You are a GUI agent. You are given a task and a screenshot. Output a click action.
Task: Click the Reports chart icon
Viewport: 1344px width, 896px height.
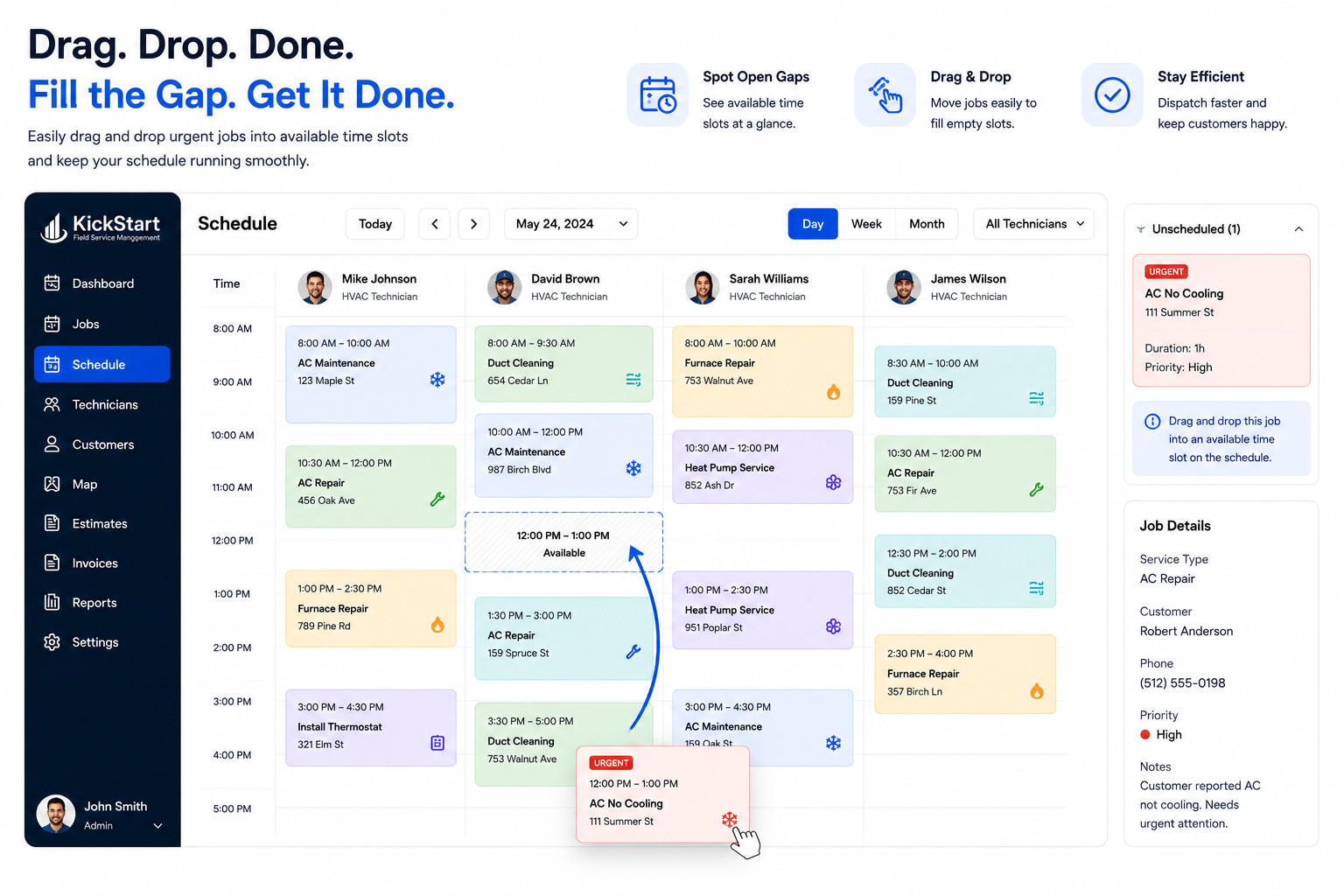click(x=52, y=602)
